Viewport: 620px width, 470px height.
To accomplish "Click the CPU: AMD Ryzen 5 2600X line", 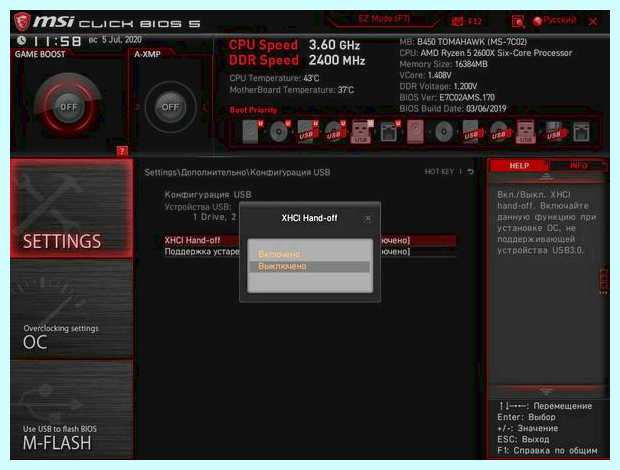I will click(486, 53).
